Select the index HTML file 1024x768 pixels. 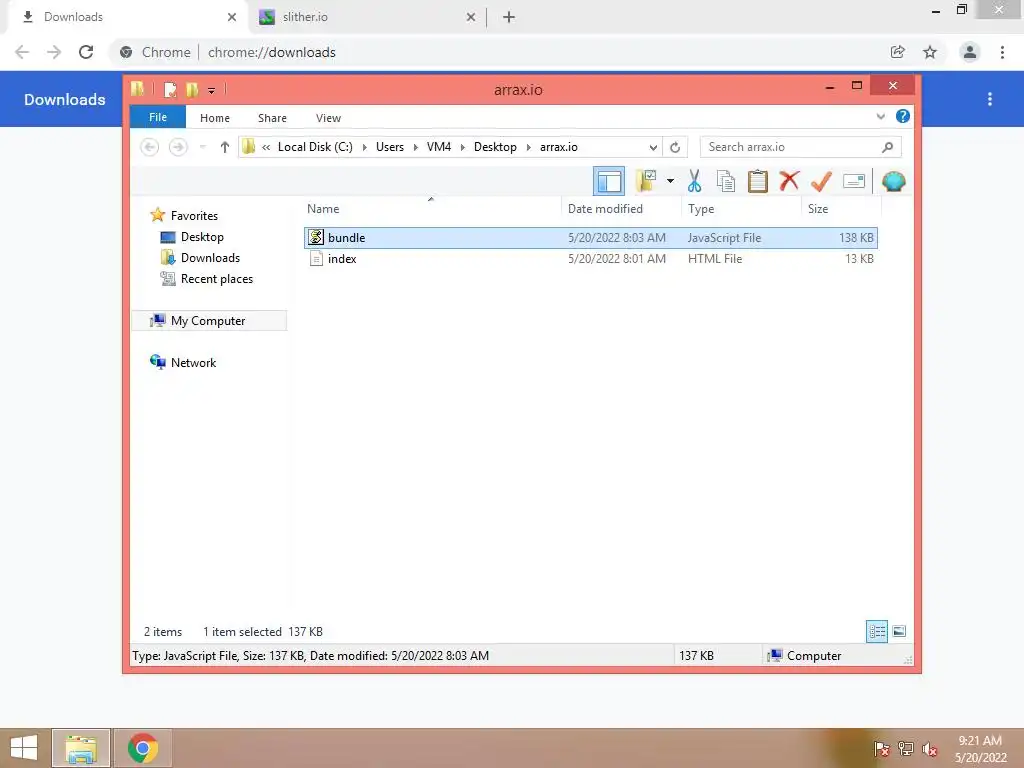[590, 259]
